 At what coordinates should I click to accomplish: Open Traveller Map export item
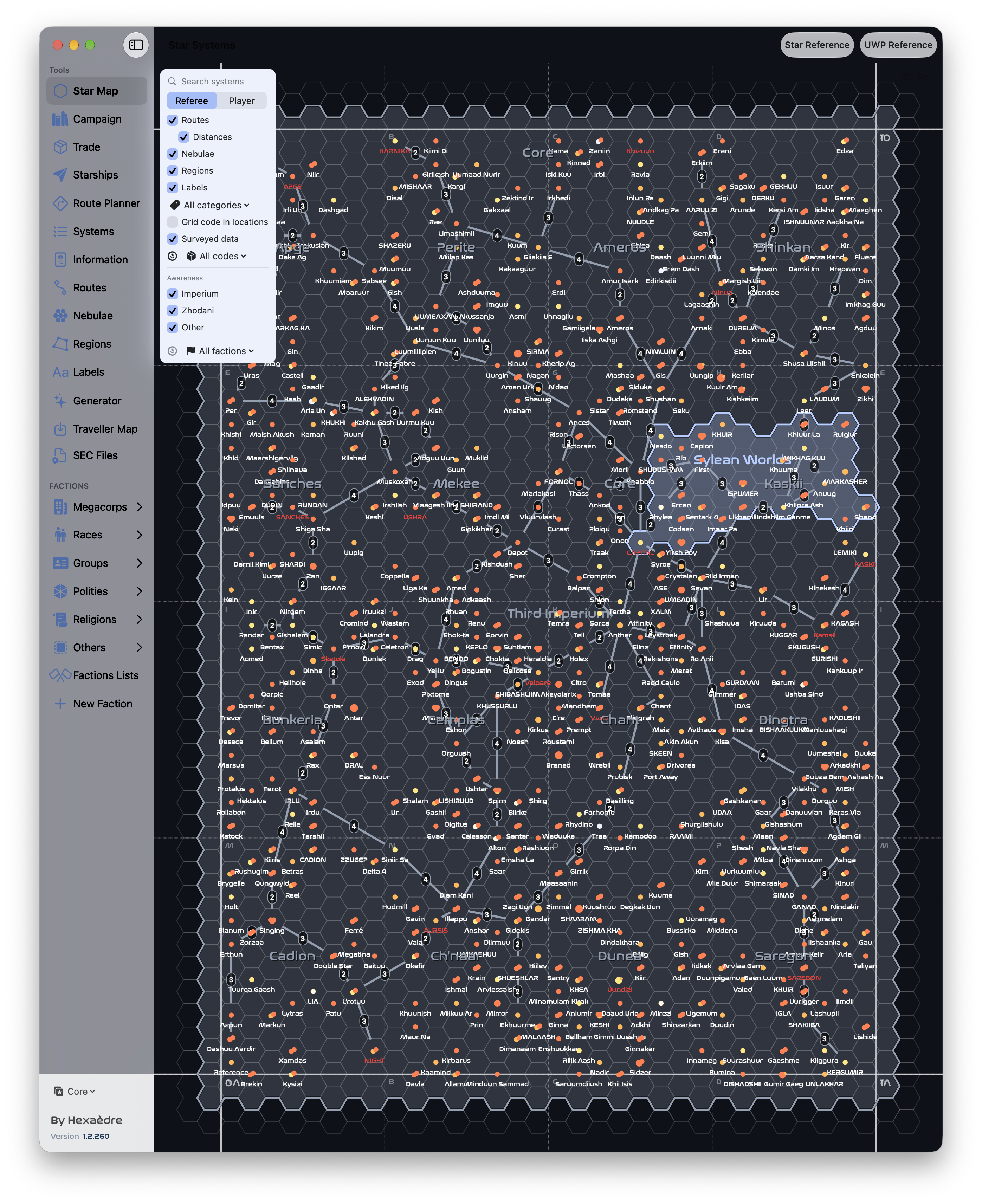pos(96,429)
